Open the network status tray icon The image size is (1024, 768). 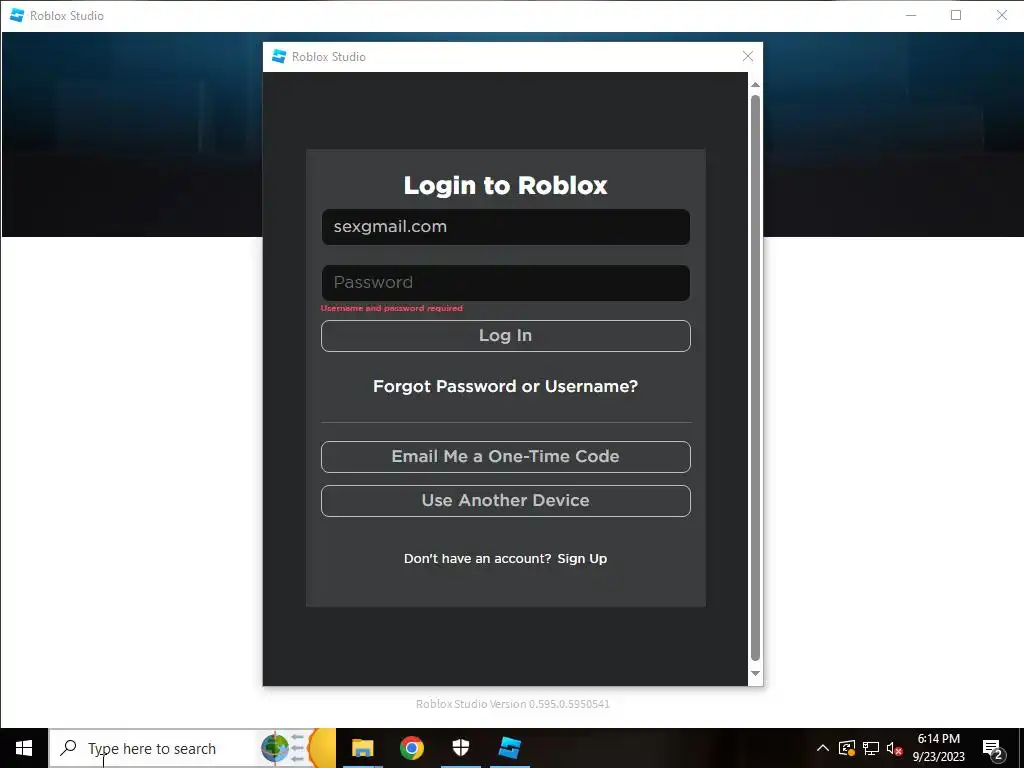tap(871, 748)
